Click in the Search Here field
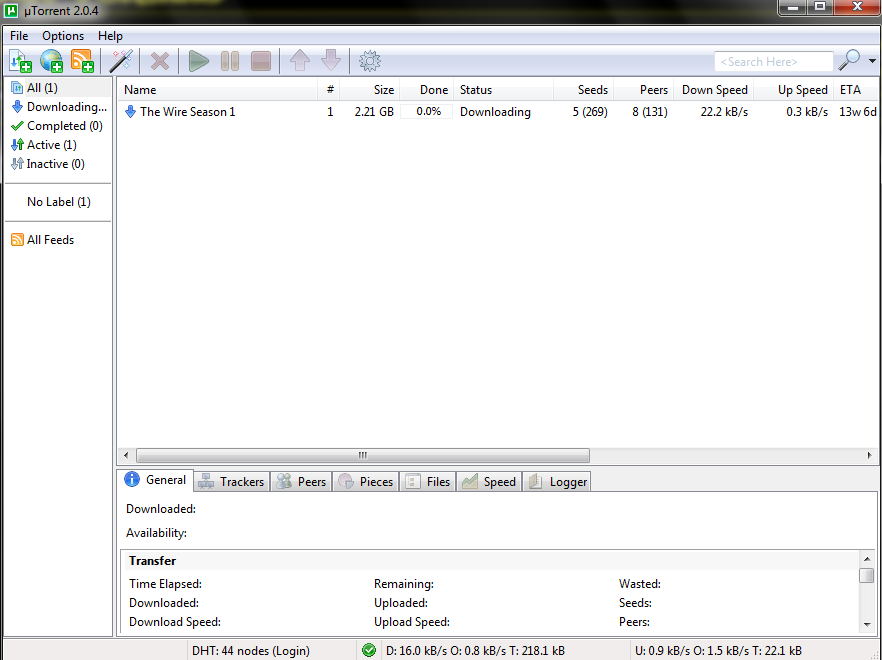Screen dimensions: 882x660 (773, 62)
